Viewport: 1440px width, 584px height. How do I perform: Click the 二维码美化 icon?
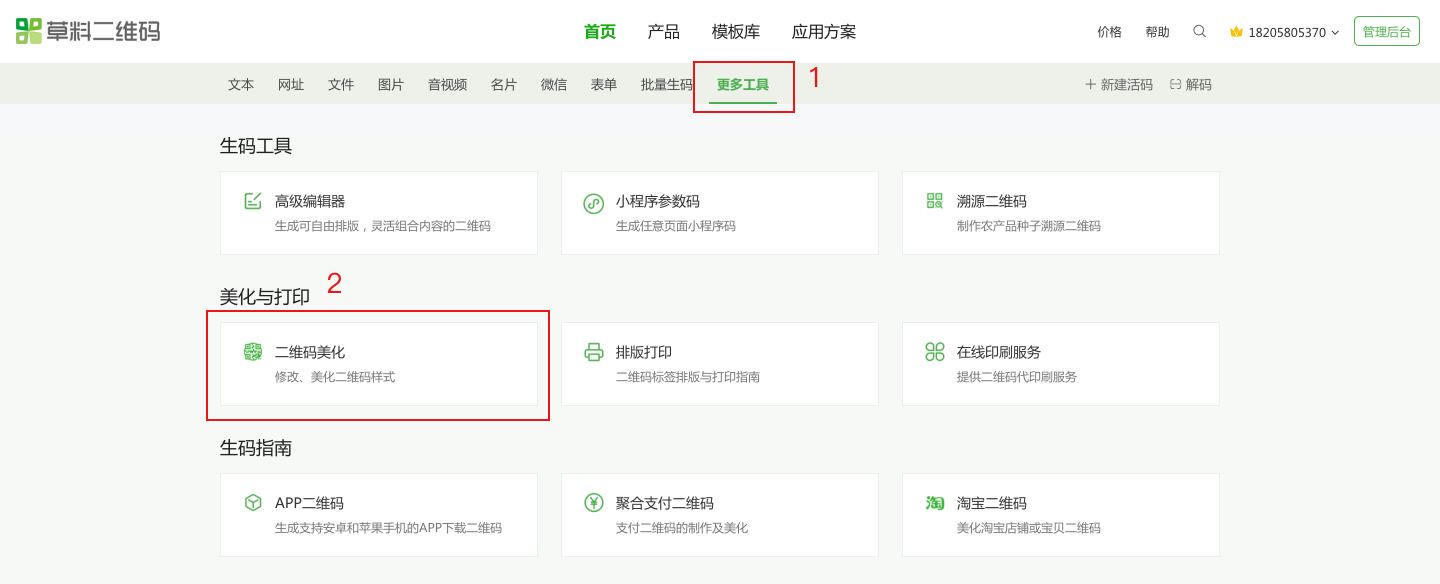tap(253, 352)
